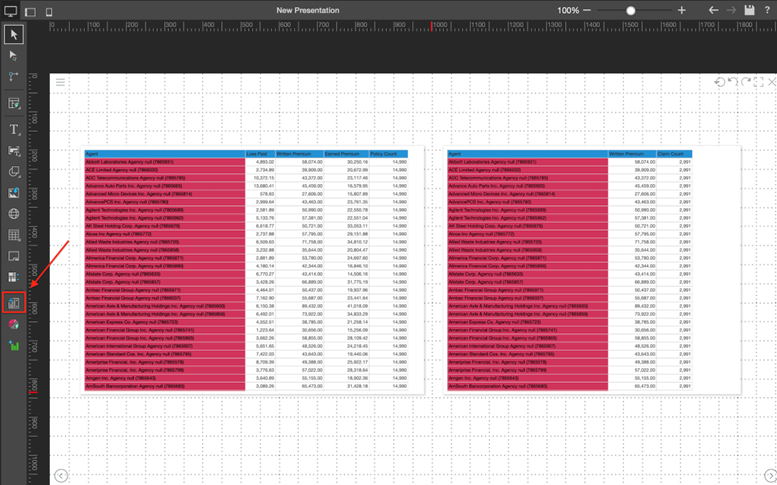The height and width of the screenshot is (485, 777).
Task: Click the Written Premium header beside Loss Paid
Action: [299, 154]
